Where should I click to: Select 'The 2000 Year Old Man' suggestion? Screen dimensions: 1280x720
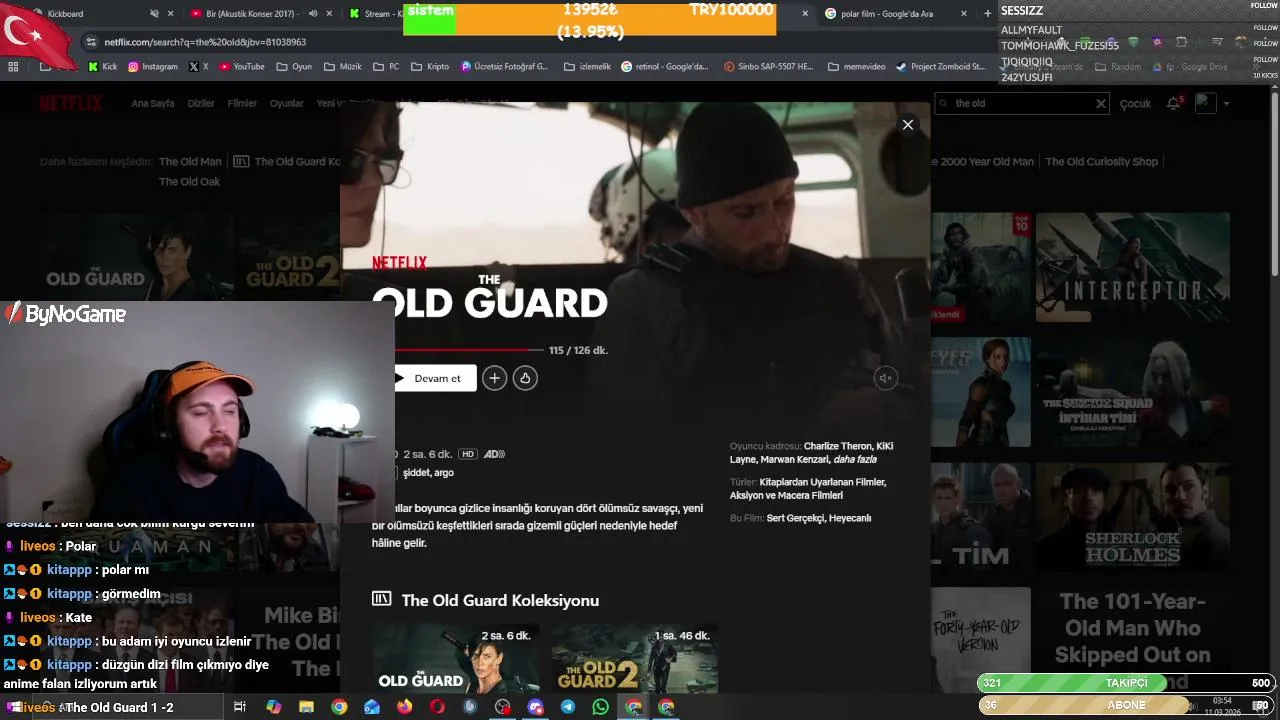(x=984, y=161)
